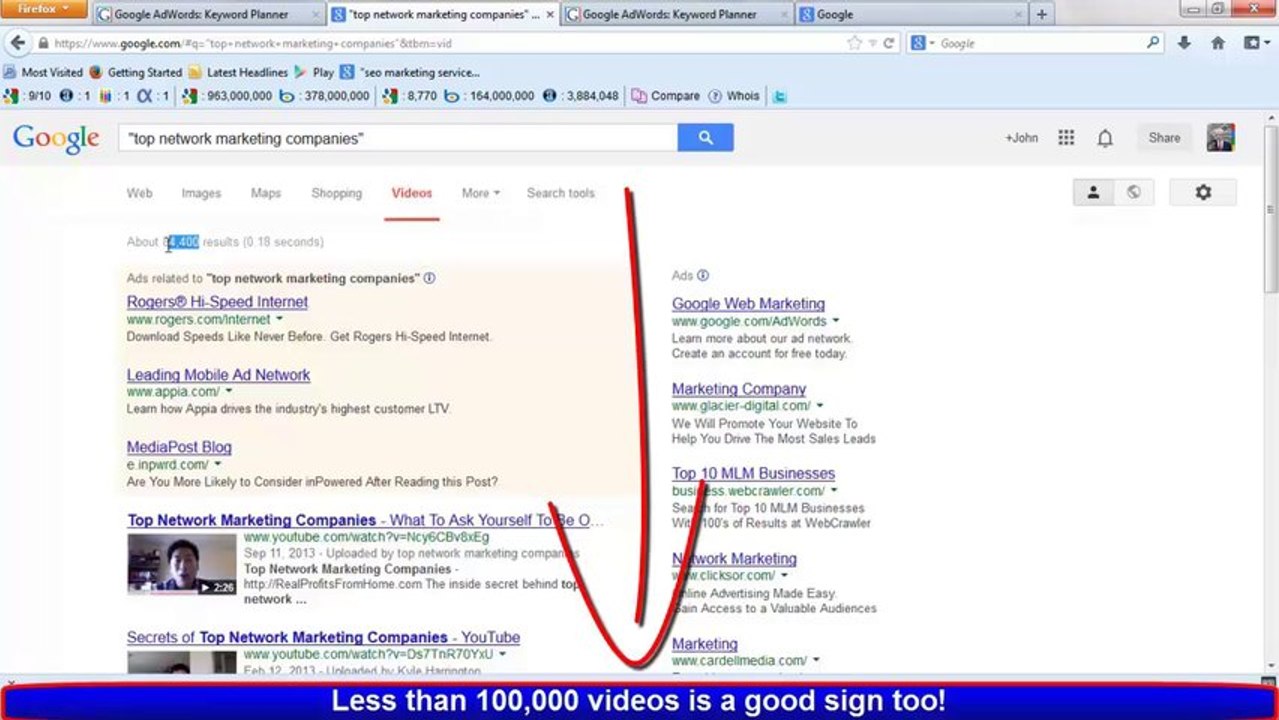Image resolution: width=1279 pixels, height=720 pixels.
Task: Click the Google logo
Action: [x=56, y=139]
